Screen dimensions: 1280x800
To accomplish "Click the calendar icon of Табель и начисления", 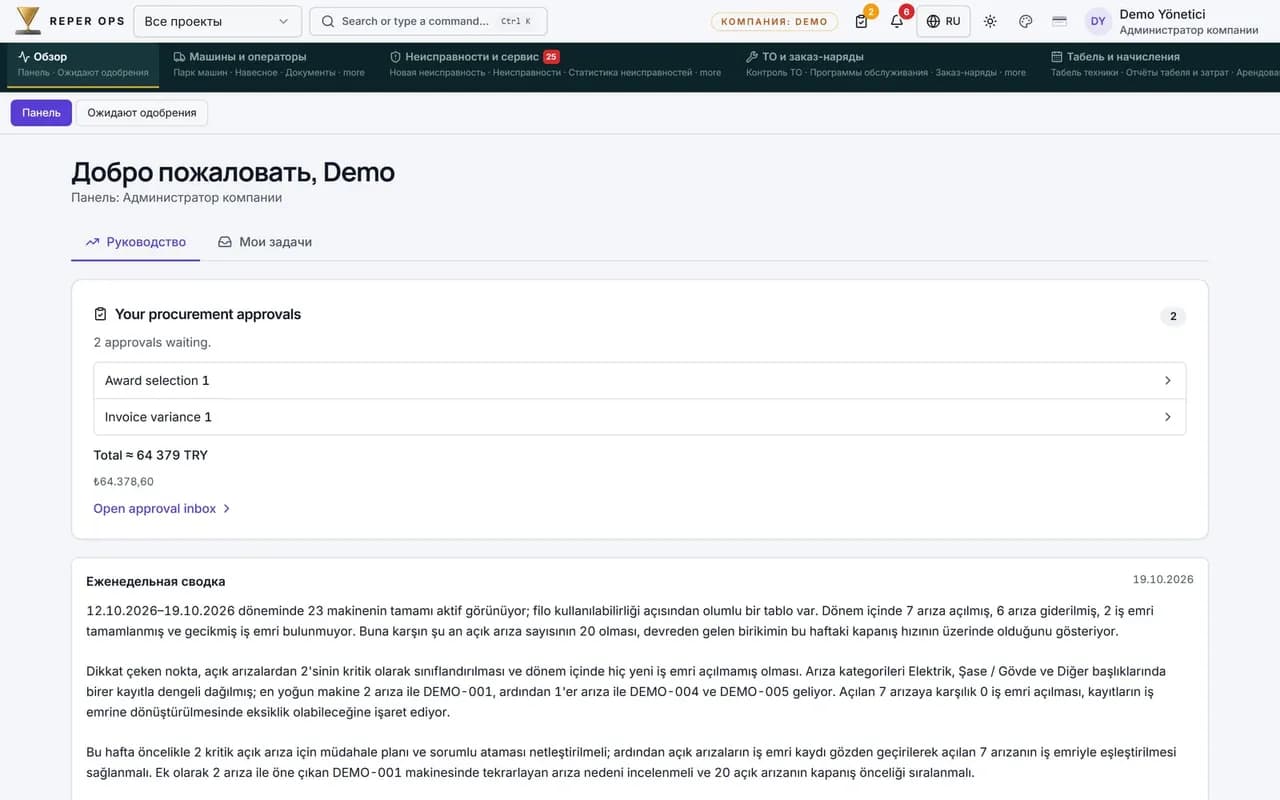I will (1057, 57).
